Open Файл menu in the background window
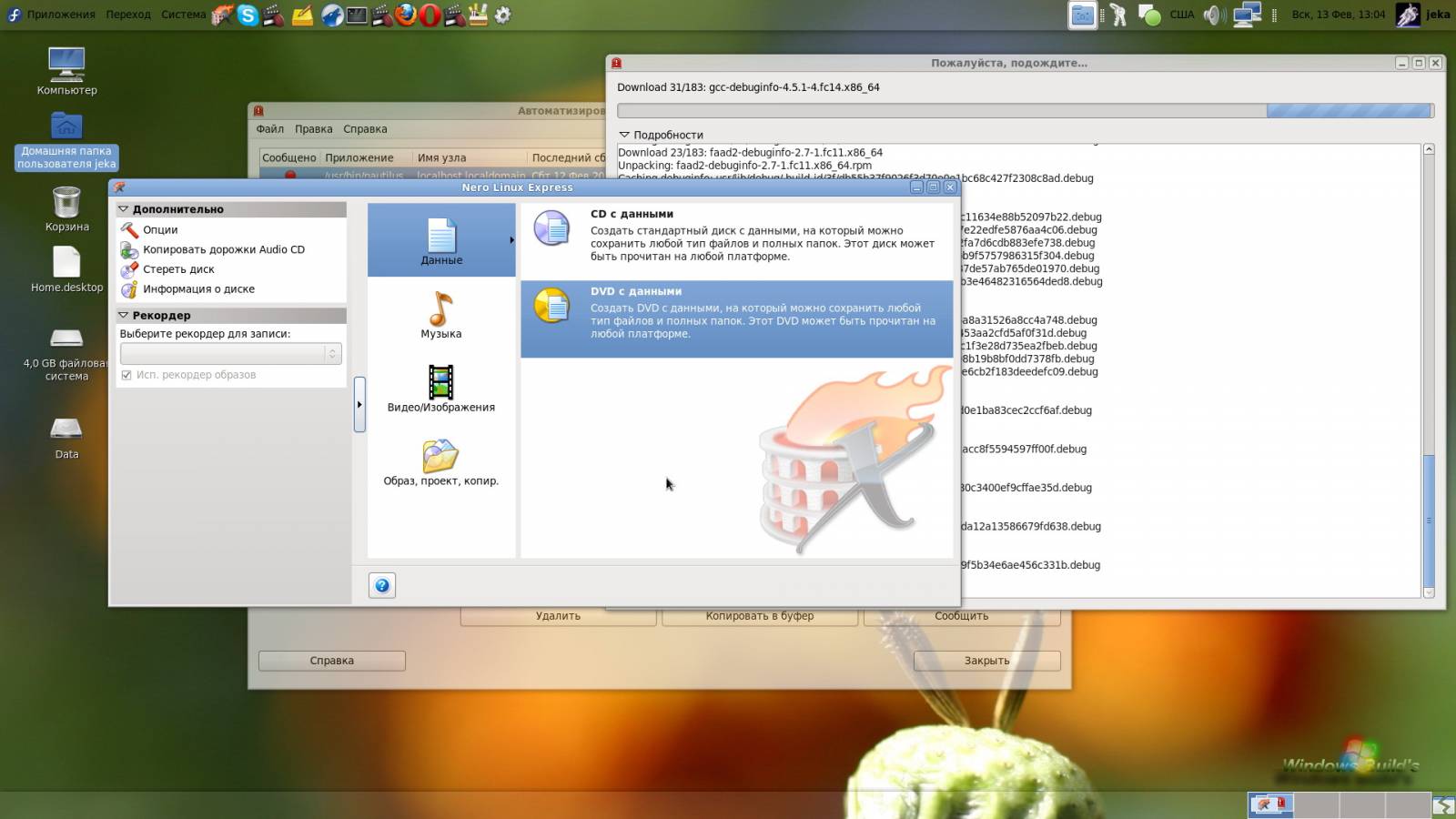The image size is (1456, 819). point(270,129)
